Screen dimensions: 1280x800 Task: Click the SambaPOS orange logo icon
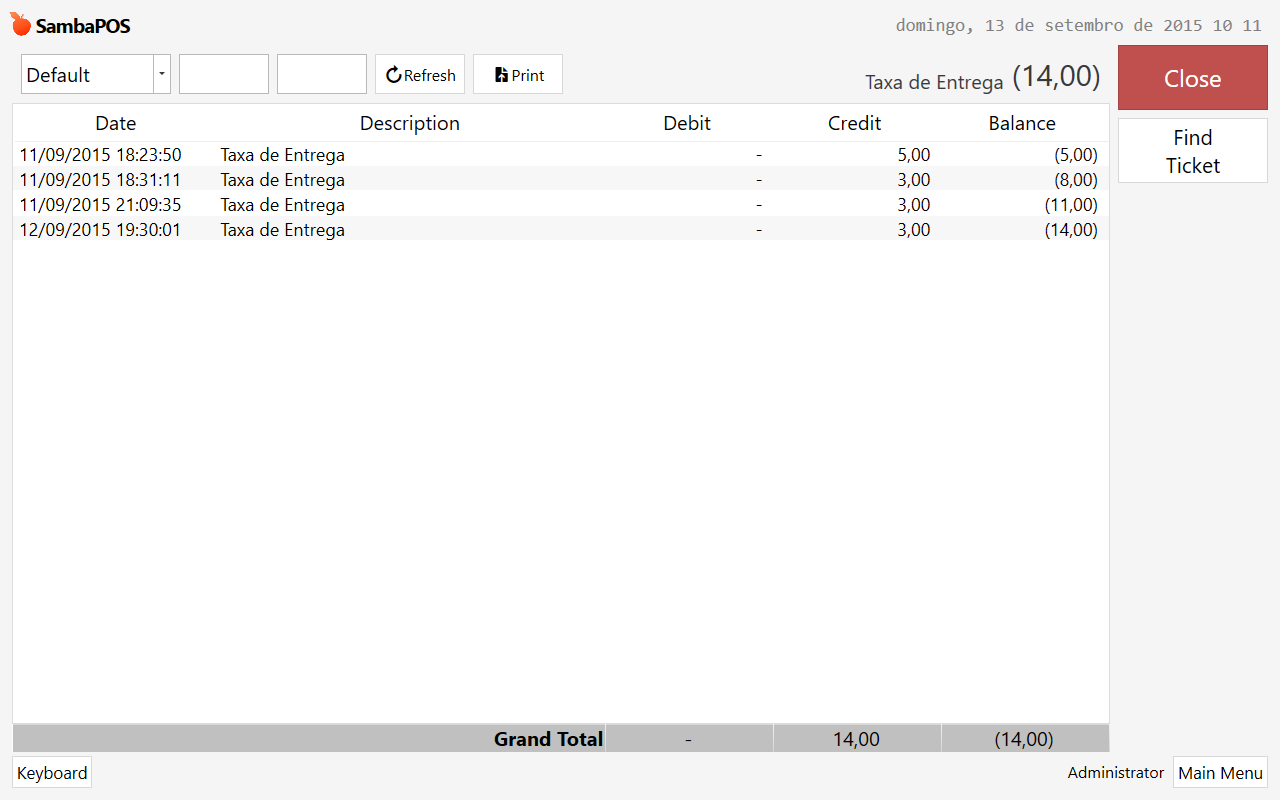(21, 24)
